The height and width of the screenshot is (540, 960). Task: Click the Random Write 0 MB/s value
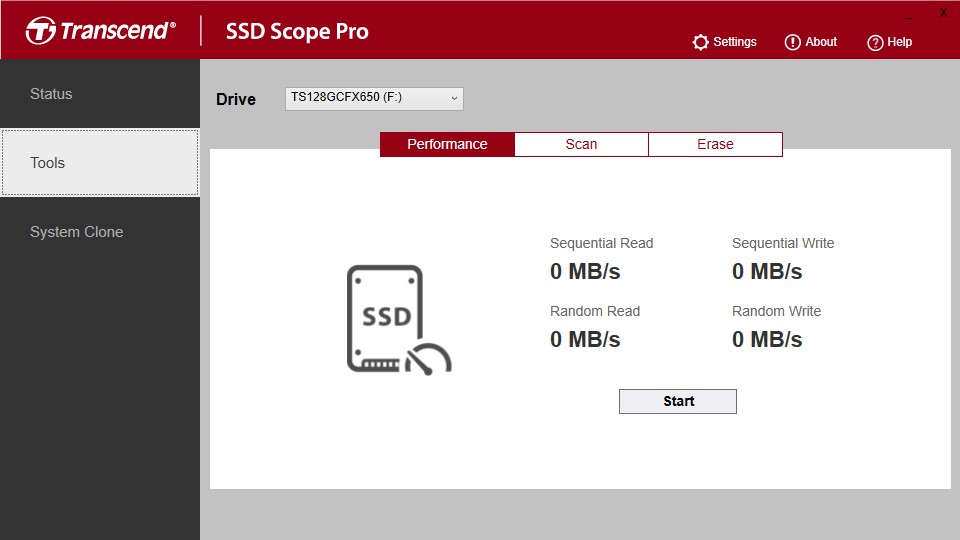[x=767, y=339]
